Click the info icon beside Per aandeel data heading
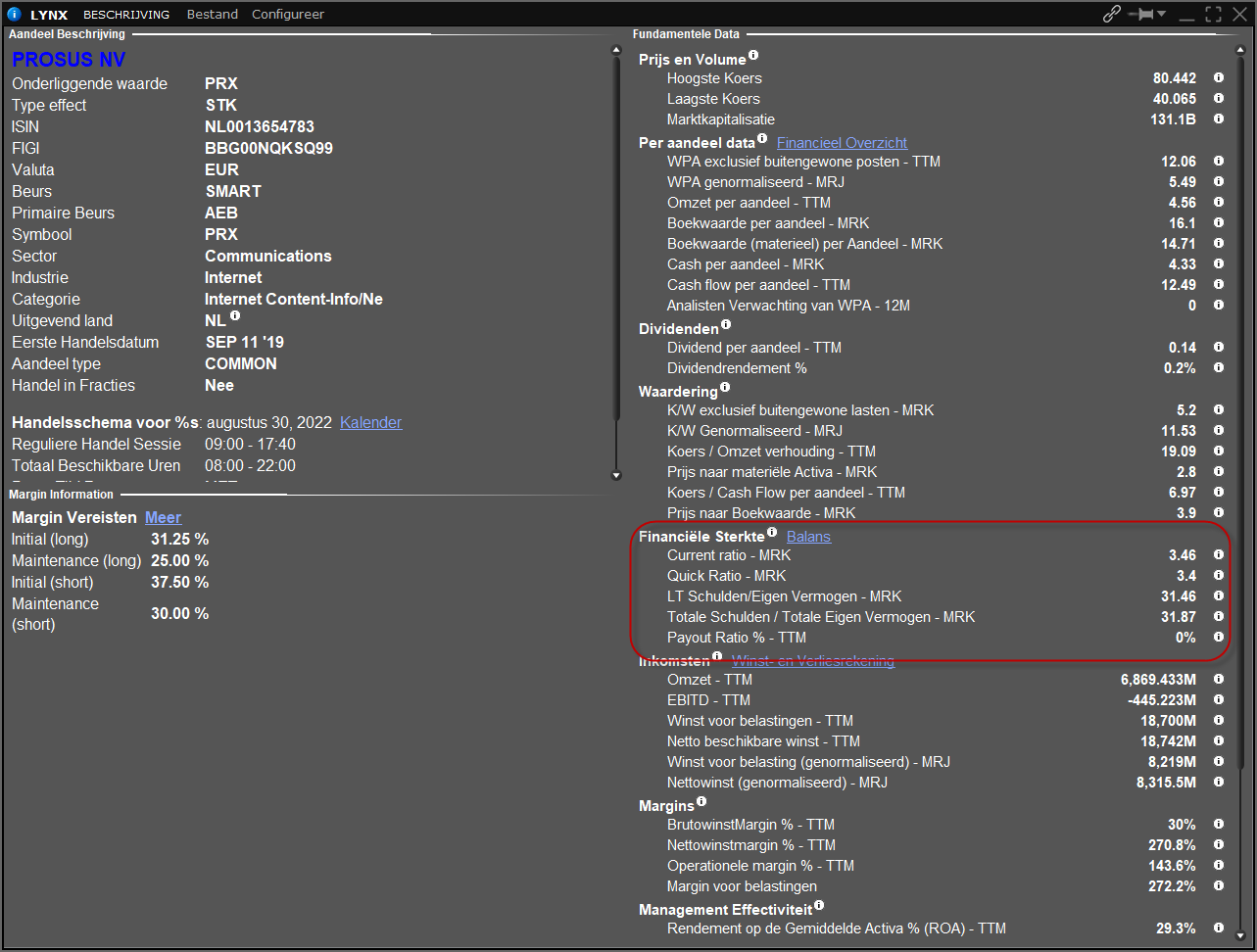Viewport: 1257px width, 952px height. coord(762,138)
